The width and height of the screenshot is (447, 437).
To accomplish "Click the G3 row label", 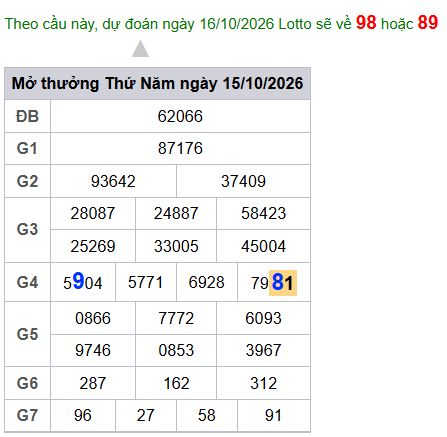I will [27, 230].
